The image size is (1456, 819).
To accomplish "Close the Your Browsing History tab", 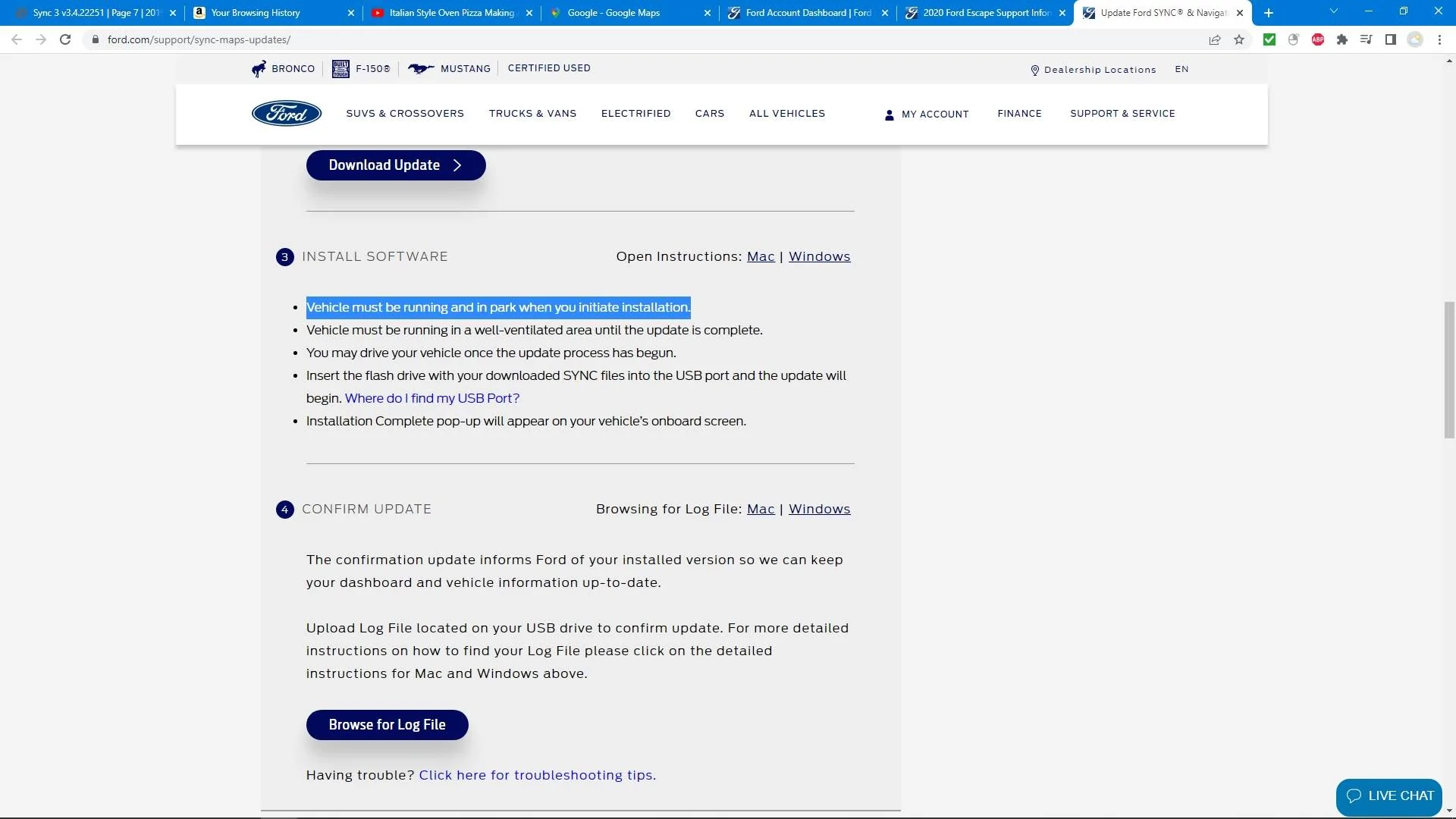I will [x=351, y=13].
